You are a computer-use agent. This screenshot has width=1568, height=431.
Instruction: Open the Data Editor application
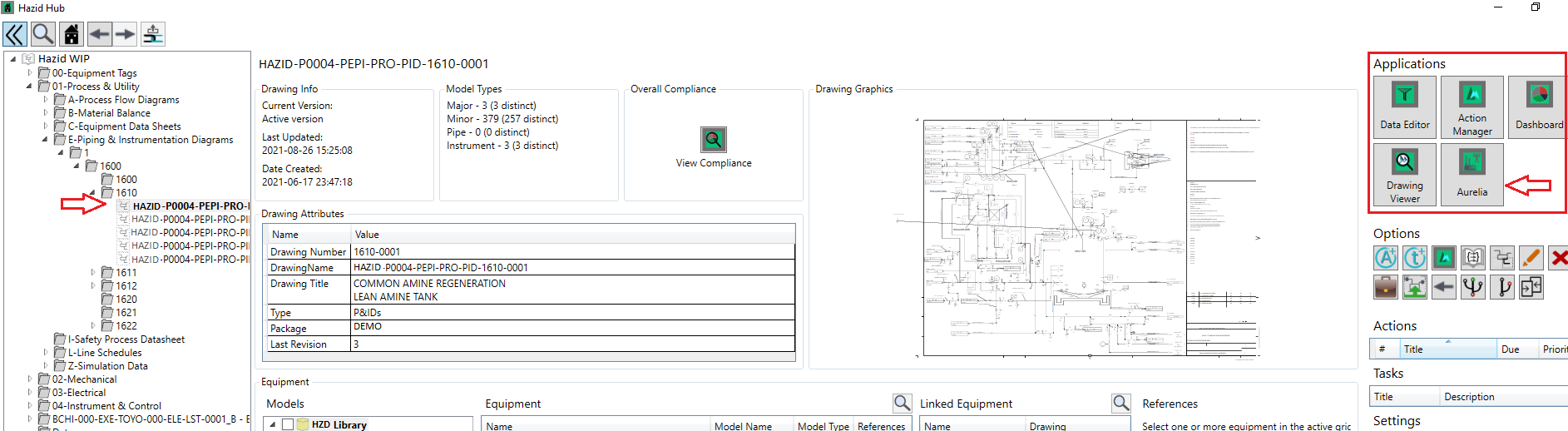tap(1404, 107)
